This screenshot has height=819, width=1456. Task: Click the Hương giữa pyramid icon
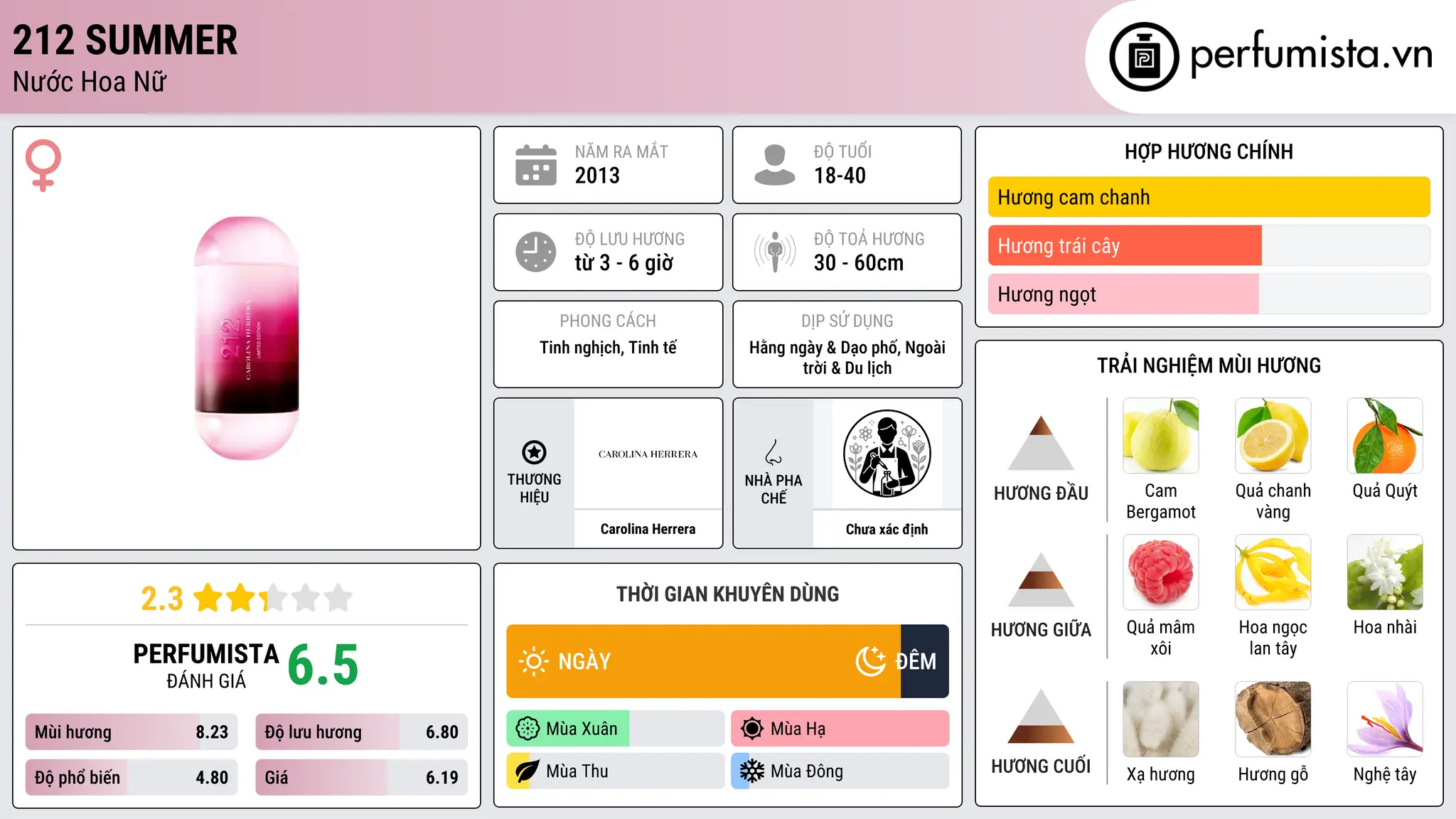(1041, 579)
